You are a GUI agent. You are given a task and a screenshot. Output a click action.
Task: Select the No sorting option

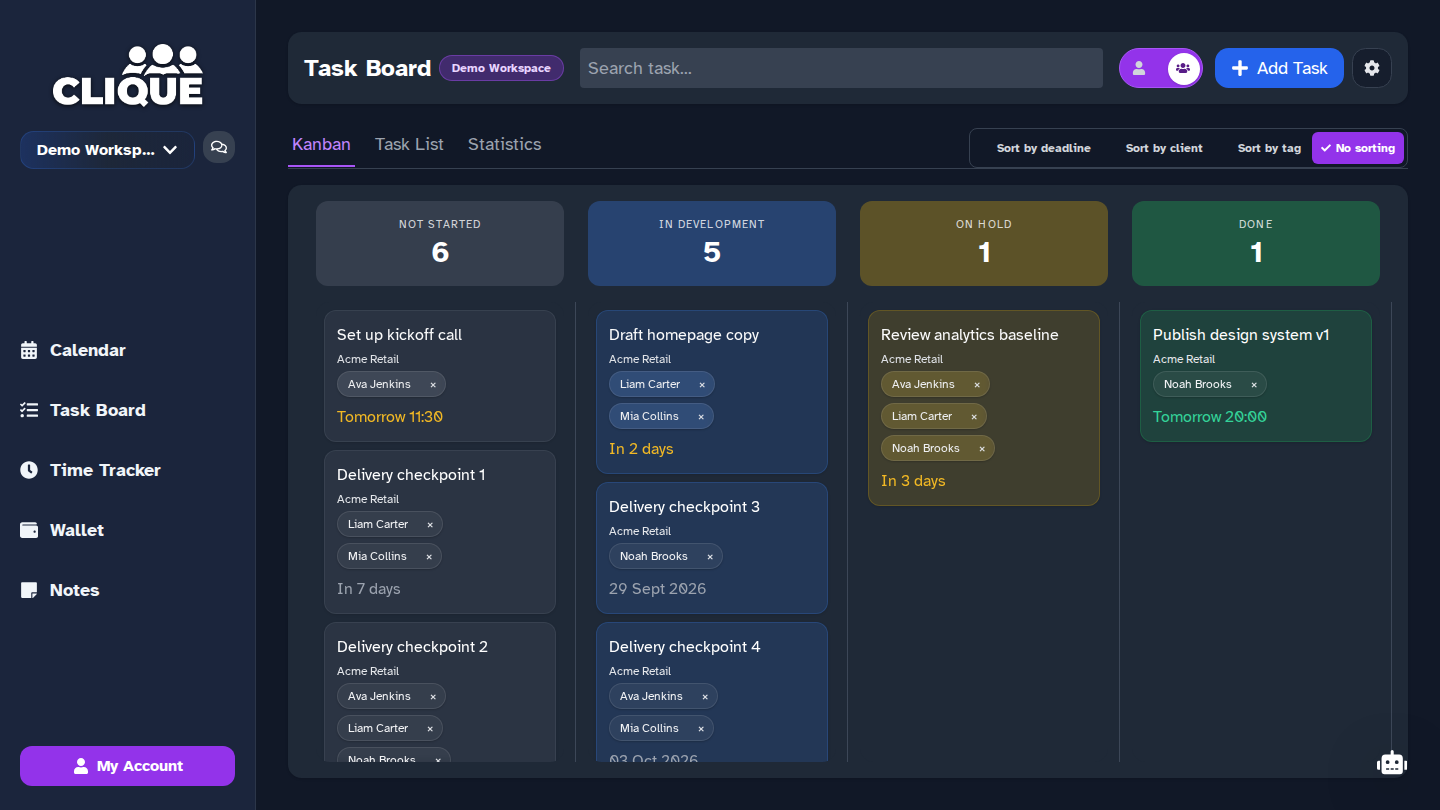tap(1358, 148)
